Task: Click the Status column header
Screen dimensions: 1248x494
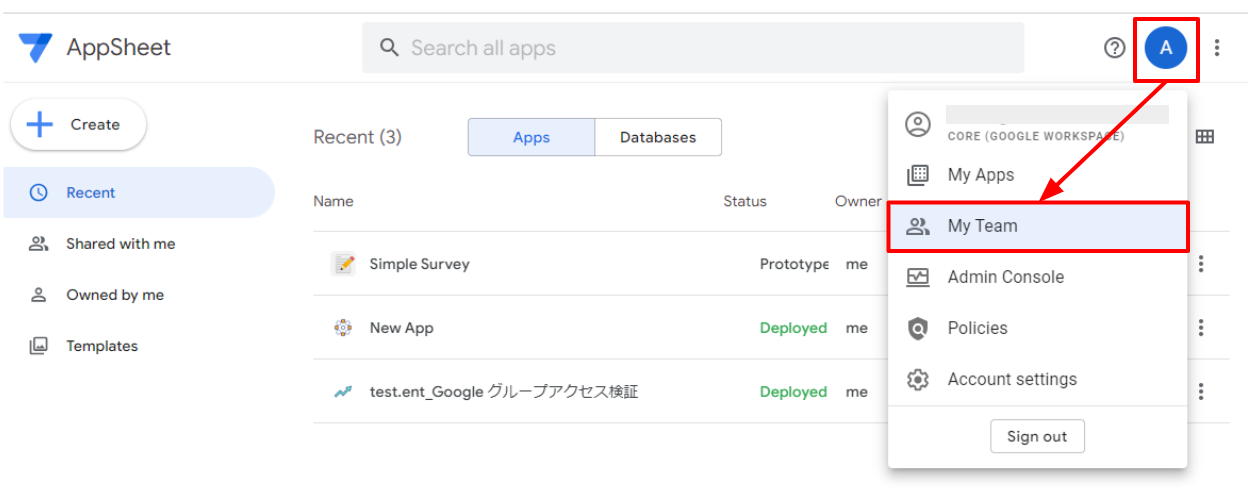Action: pos(745,201)
